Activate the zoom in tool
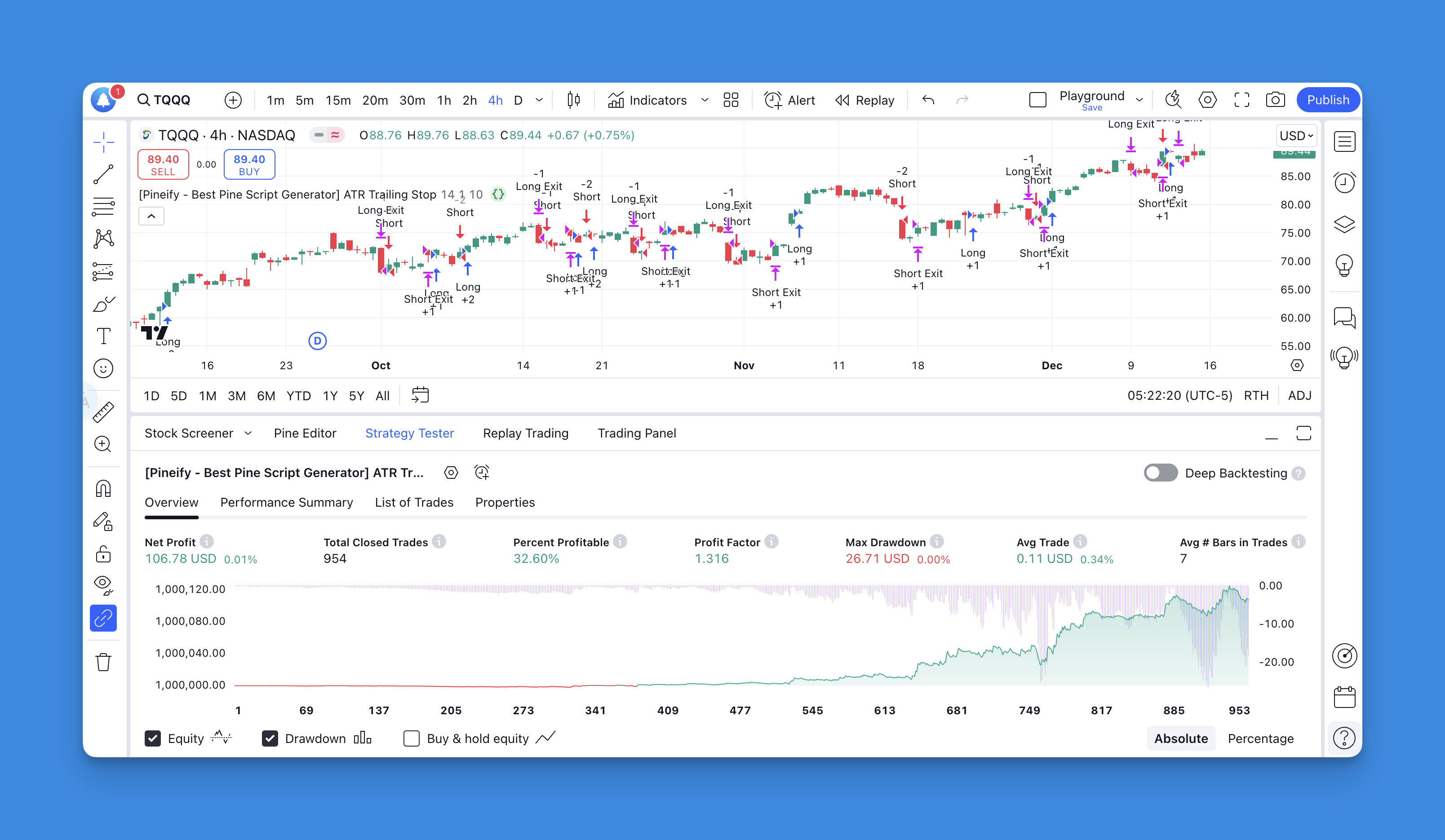Image resolution: width=1445 pixels, height=840 pixels. click(x=103, y=444)
